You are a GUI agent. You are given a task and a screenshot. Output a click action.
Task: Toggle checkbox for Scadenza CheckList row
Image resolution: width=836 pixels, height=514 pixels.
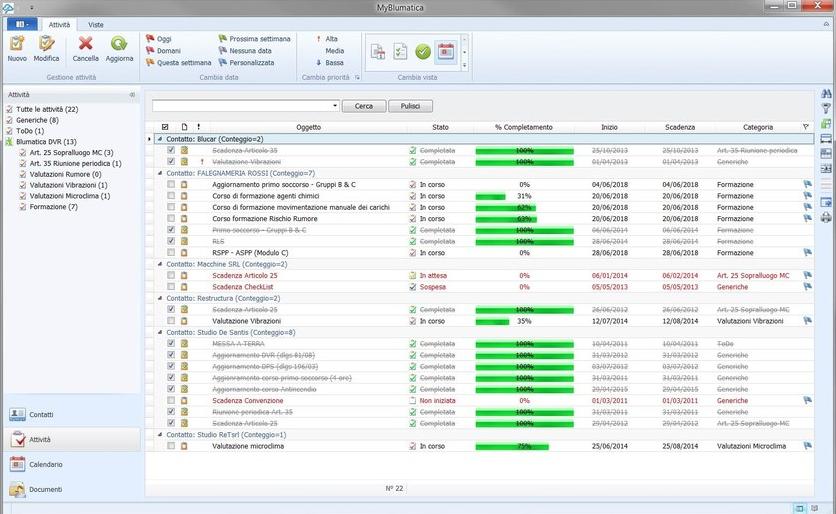click(171, 286)
